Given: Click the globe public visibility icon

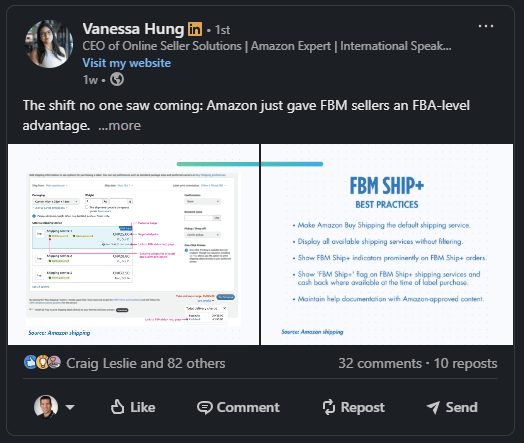Looking at the screenshot, I should (117, 80).
